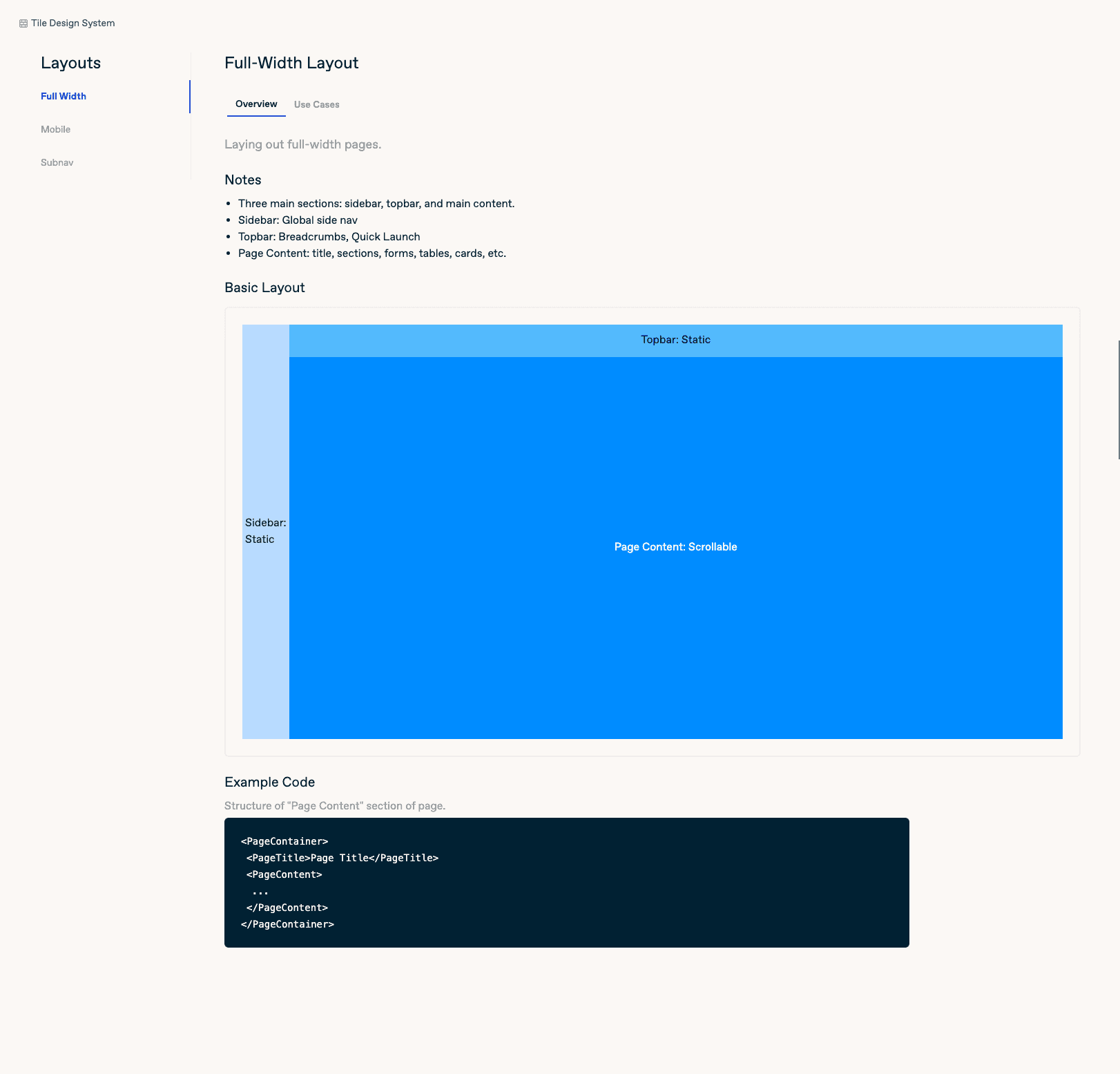Click the bullet starting 'Page Content: title, sections'

coord(372,253)
